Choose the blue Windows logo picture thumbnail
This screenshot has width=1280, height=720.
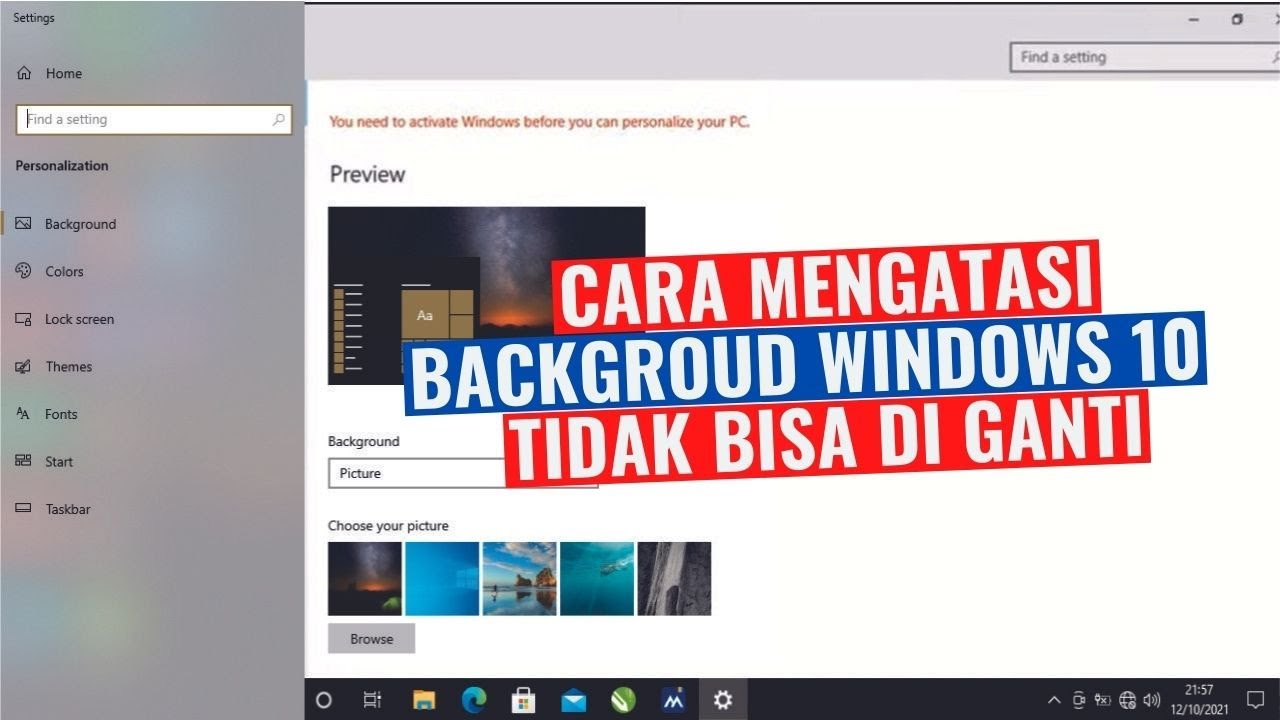point(442,578)
